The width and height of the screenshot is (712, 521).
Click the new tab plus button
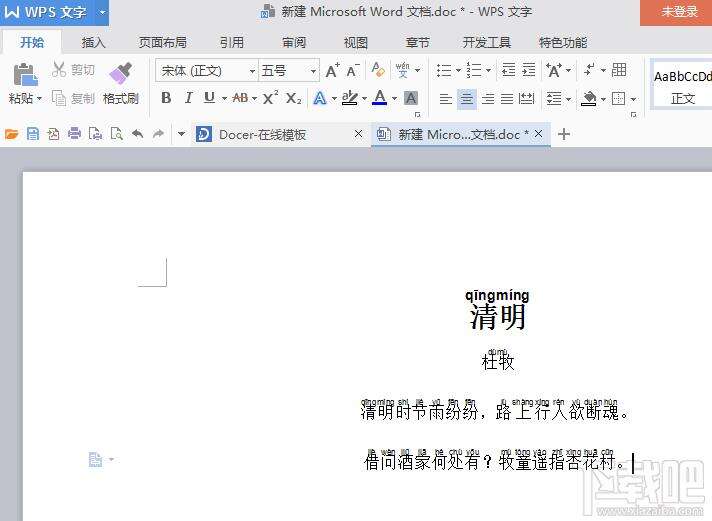564,134
